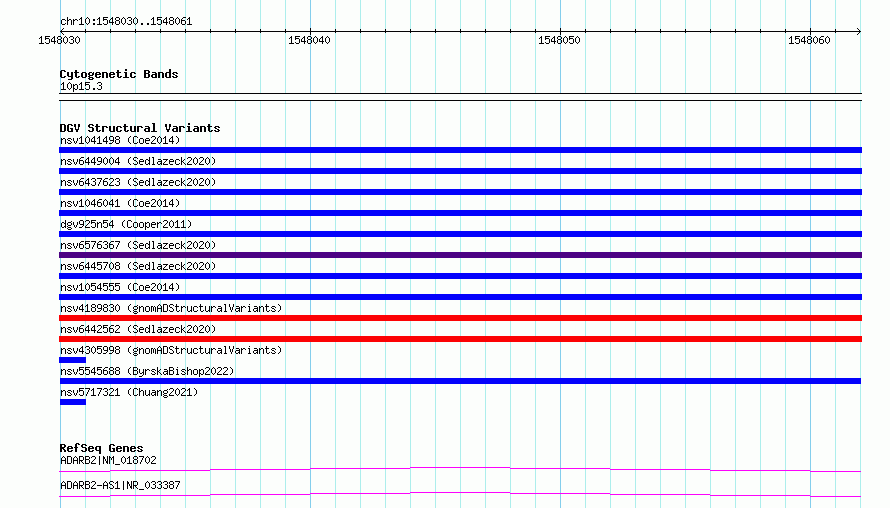
Task: Open variant nsv6442562 (Sedlazeck2020) label
Action: point(138,329)
